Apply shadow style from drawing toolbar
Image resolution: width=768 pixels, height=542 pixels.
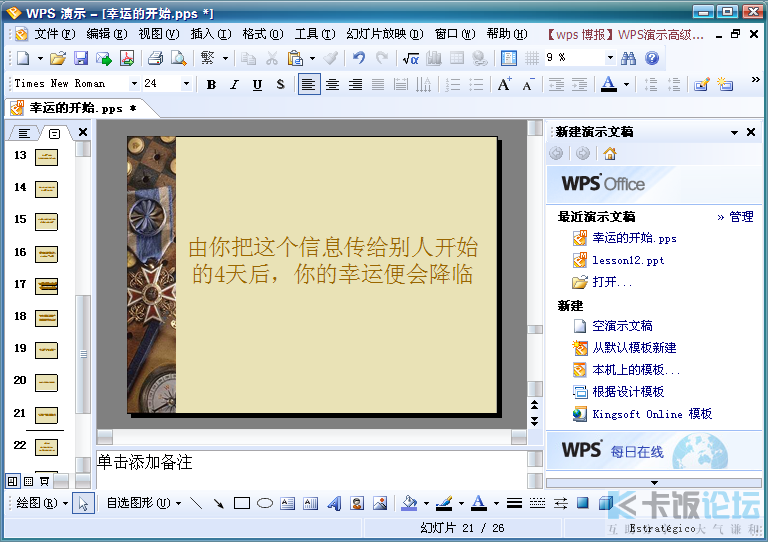pos(582,503)
